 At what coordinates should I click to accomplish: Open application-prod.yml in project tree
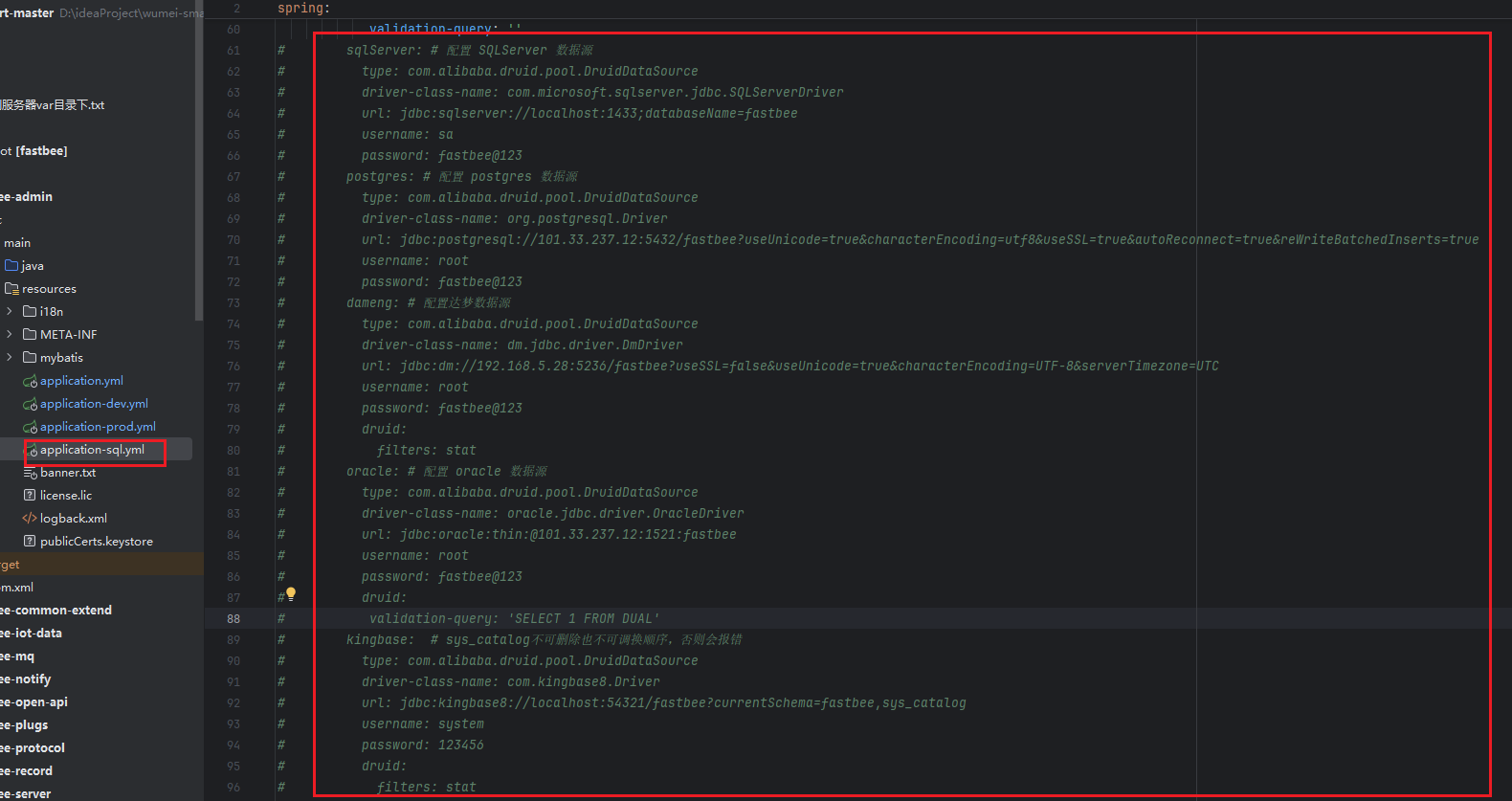tap(98, 427)
